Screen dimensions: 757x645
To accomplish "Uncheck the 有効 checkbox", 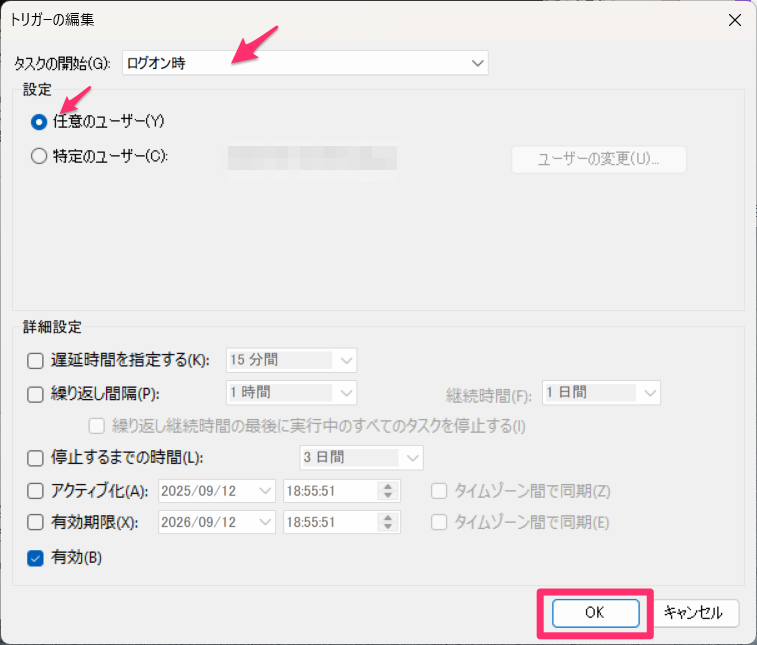I will 35,557.
